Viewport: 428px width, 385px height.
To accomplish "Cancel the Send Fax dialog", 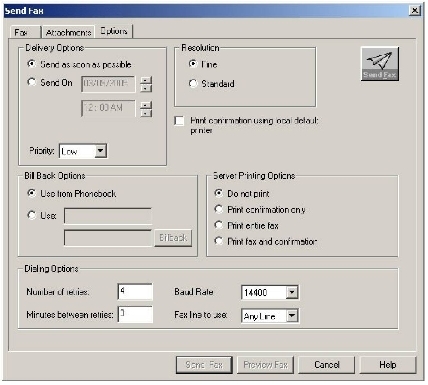I will (327, 365).
